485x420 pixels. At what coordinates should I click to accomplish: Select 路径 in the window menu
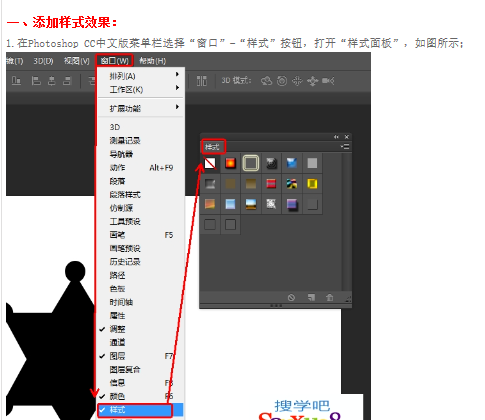pos(140,275)
